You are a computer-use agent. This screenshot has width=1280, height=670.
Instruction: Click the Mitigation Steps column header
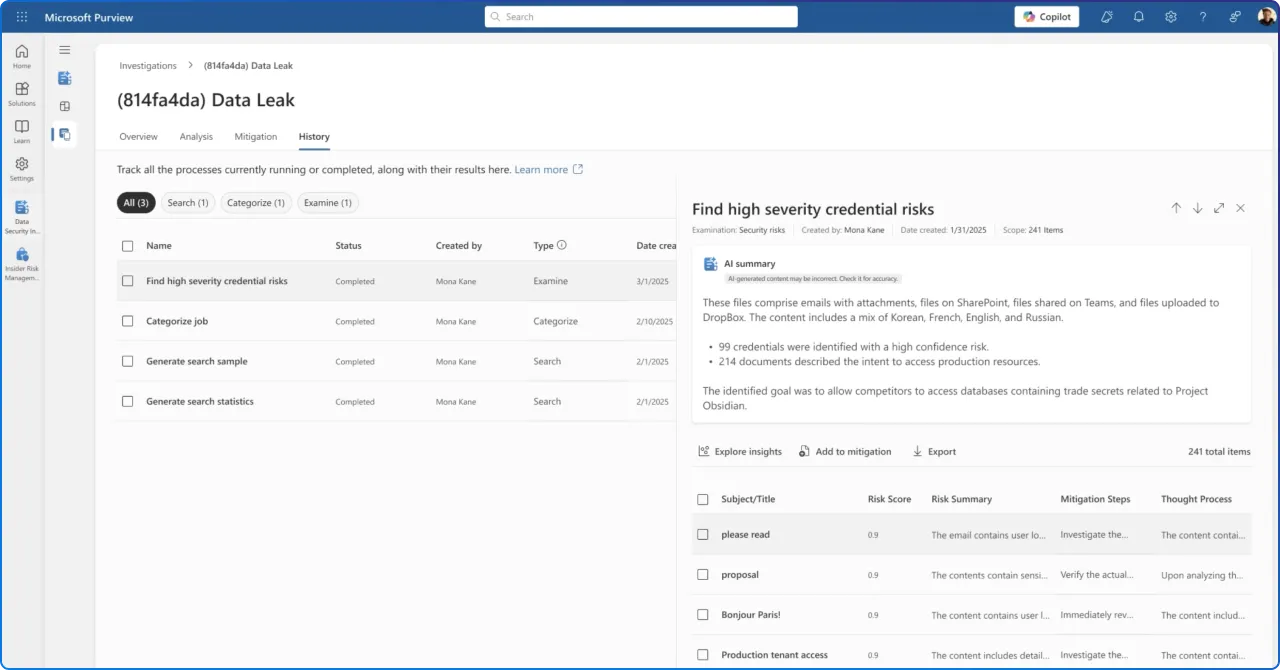pos(1096,499)
